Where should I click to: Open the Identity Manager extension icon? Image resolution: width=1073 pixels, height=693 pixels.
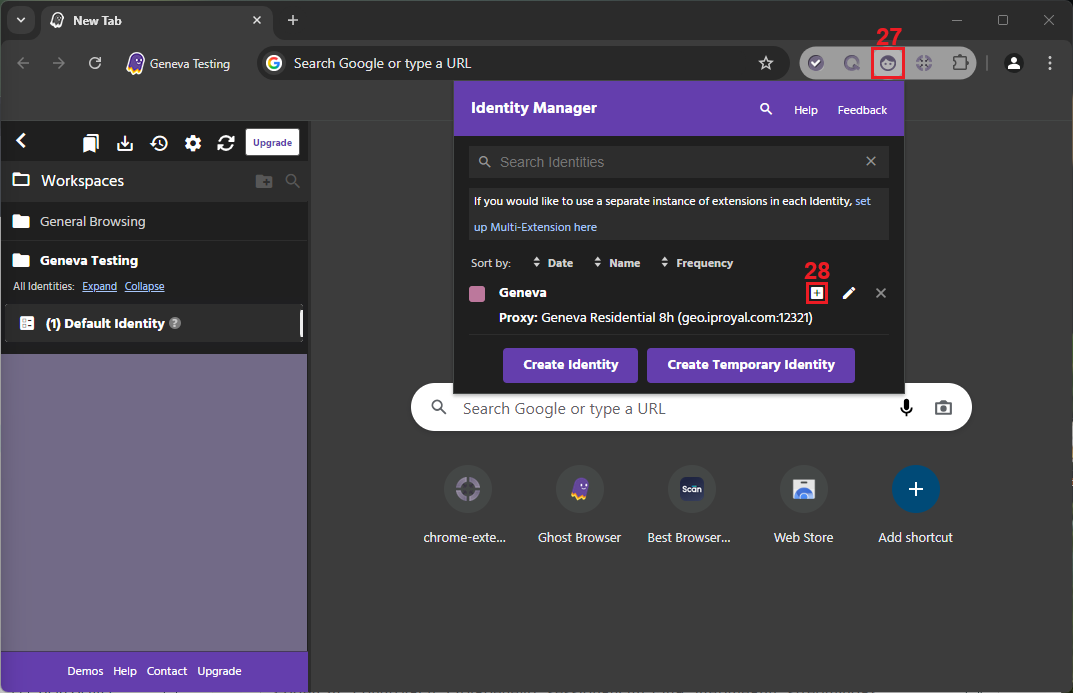tap(888, 63)
